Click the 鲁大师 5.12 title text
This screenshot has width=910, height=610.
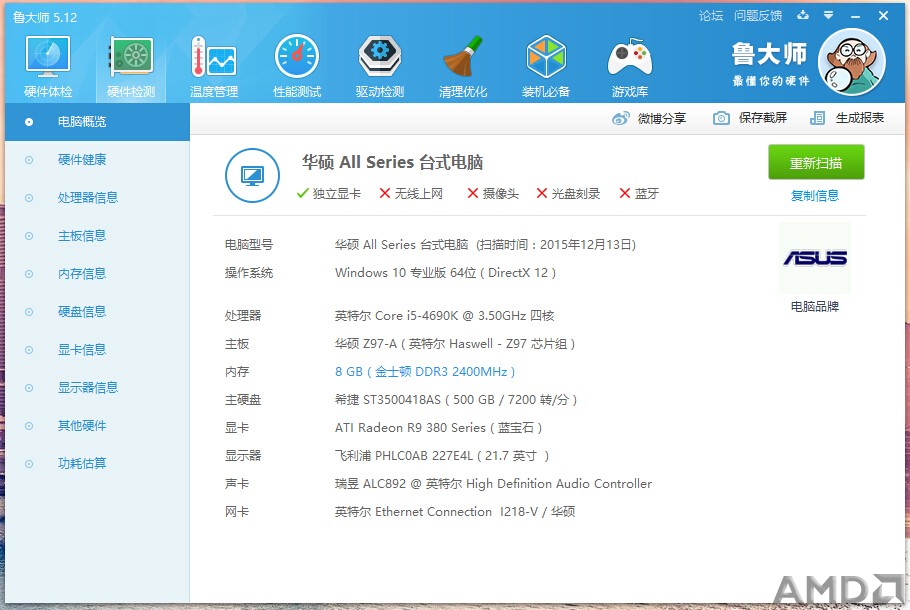pyautogui.click(x=45, y=17)
